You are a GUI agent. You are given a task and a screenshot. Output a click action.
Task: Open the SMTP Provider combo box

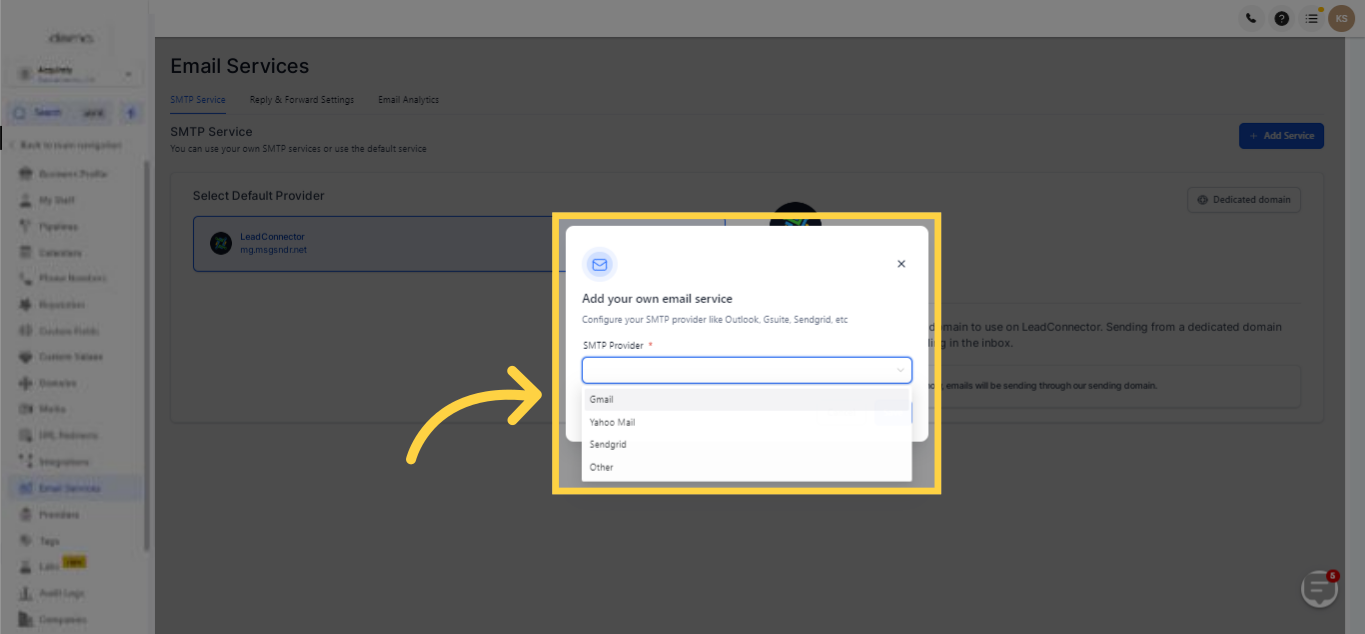click(x=747, y=370)
